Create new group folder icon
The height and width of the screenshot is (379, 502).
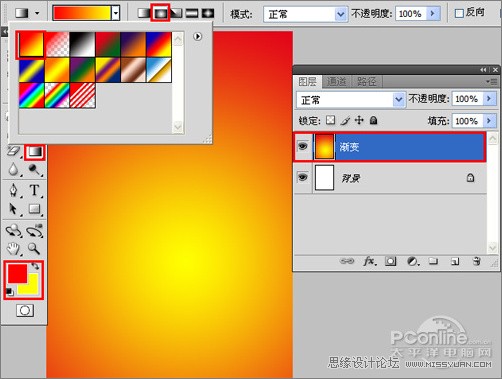tap(433, 261)
